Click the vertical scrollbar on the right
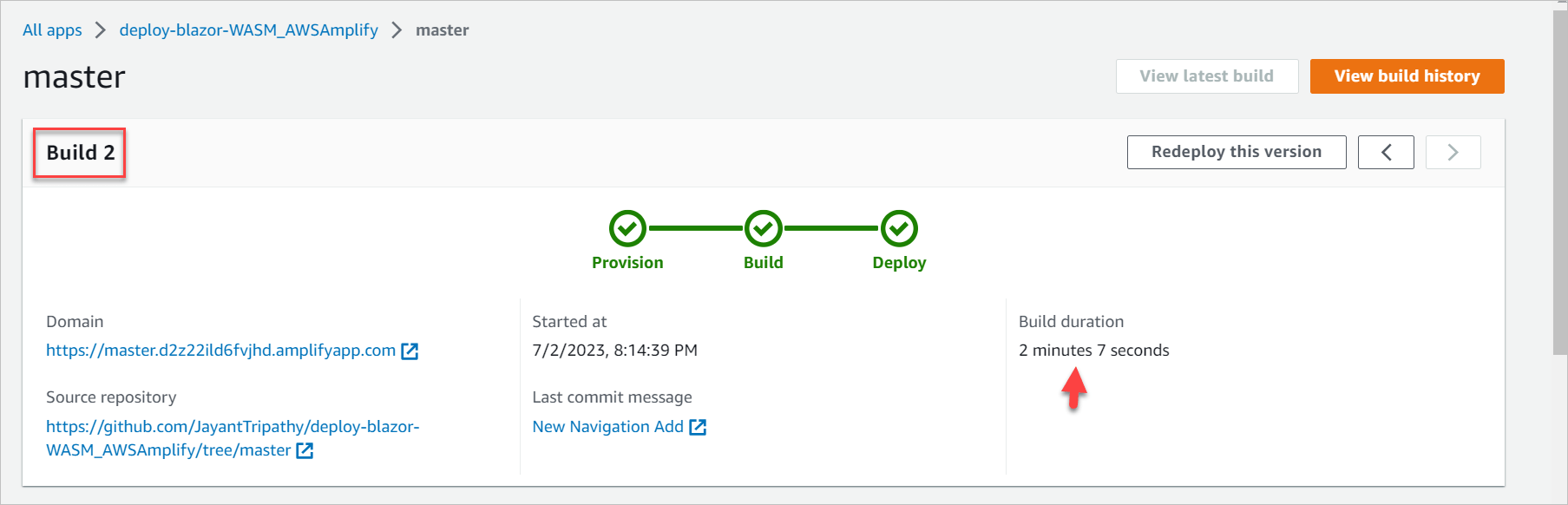 1560,182
